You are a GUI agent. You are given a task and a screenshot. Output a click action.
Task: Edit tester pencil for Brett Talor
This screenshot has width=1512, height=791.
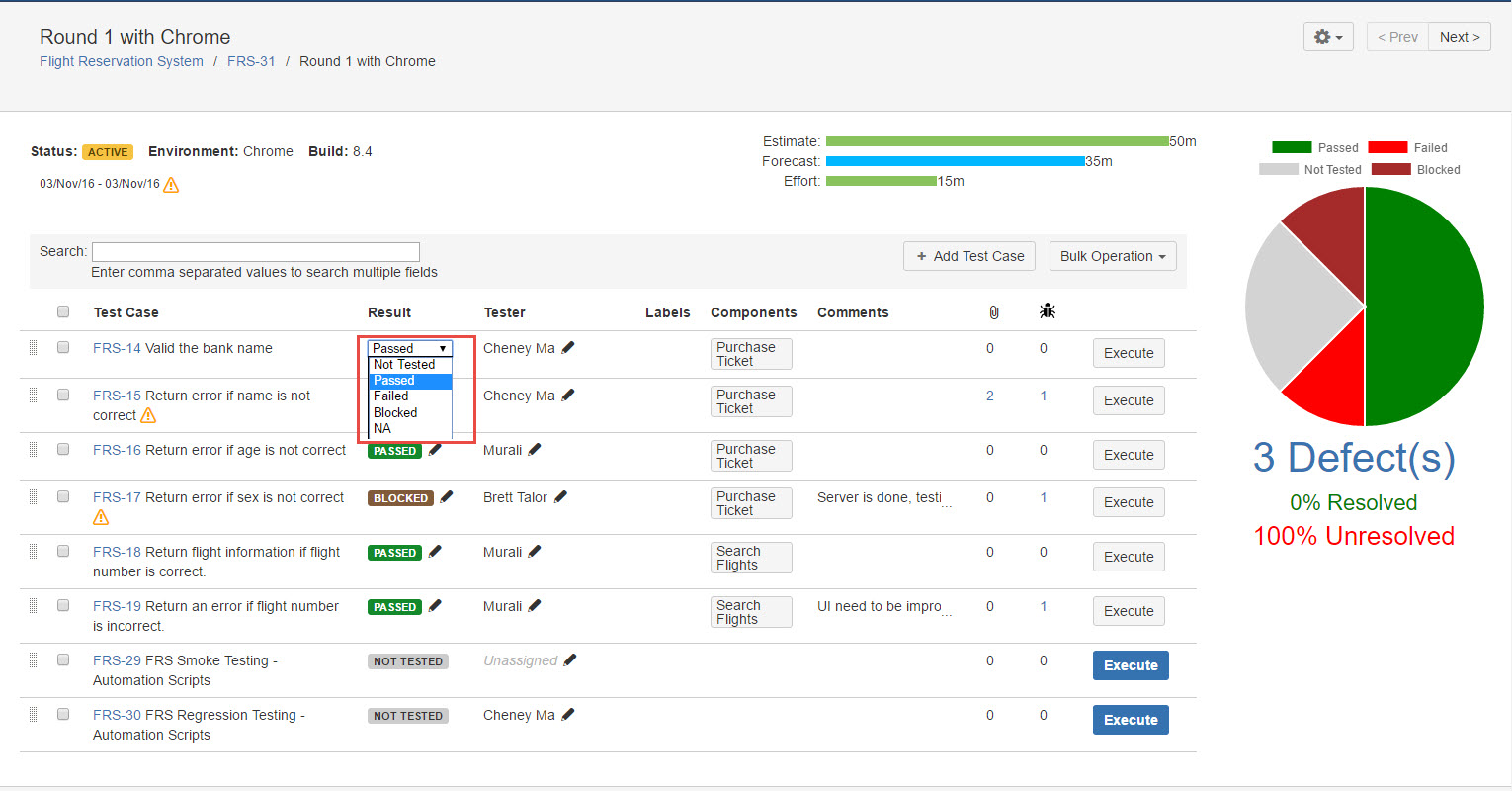click(560, 497)
